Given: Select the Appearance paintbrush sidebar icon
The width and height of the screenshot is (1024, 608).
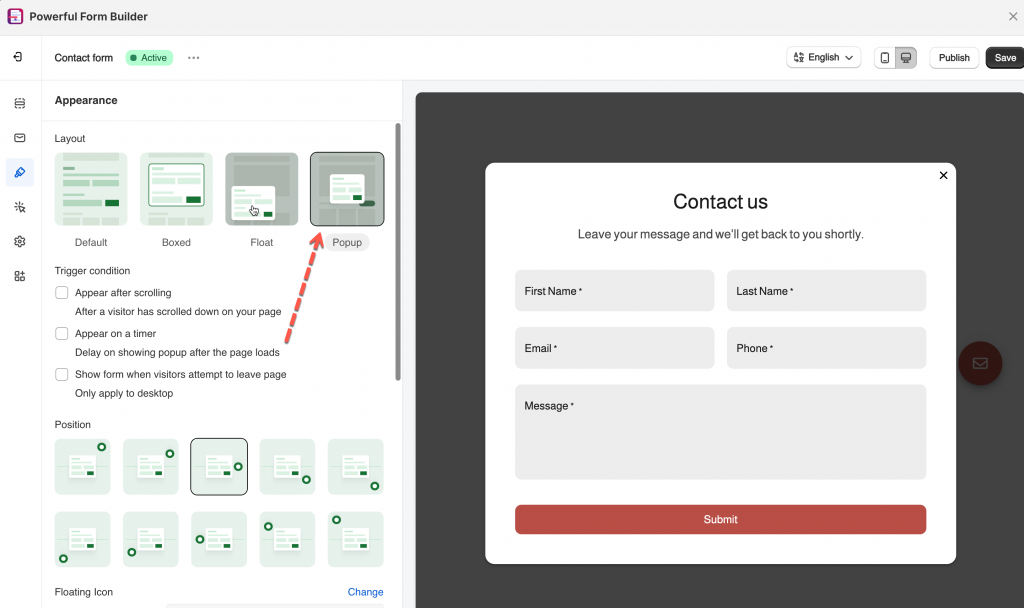Looking at the screenshot, I should click(x=20, y=173).
